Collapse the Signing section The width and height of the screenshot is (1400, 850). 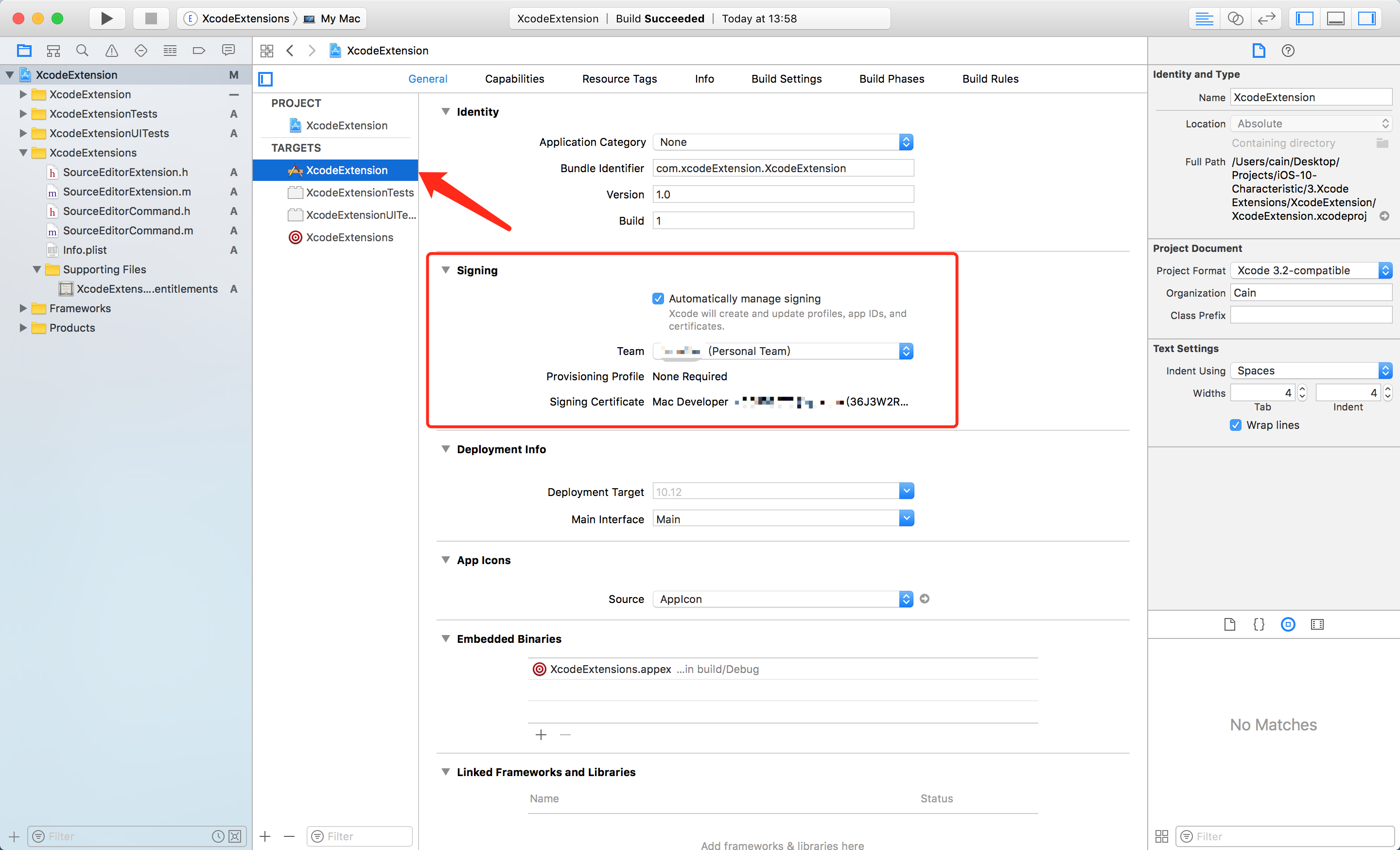pos(445,270)
